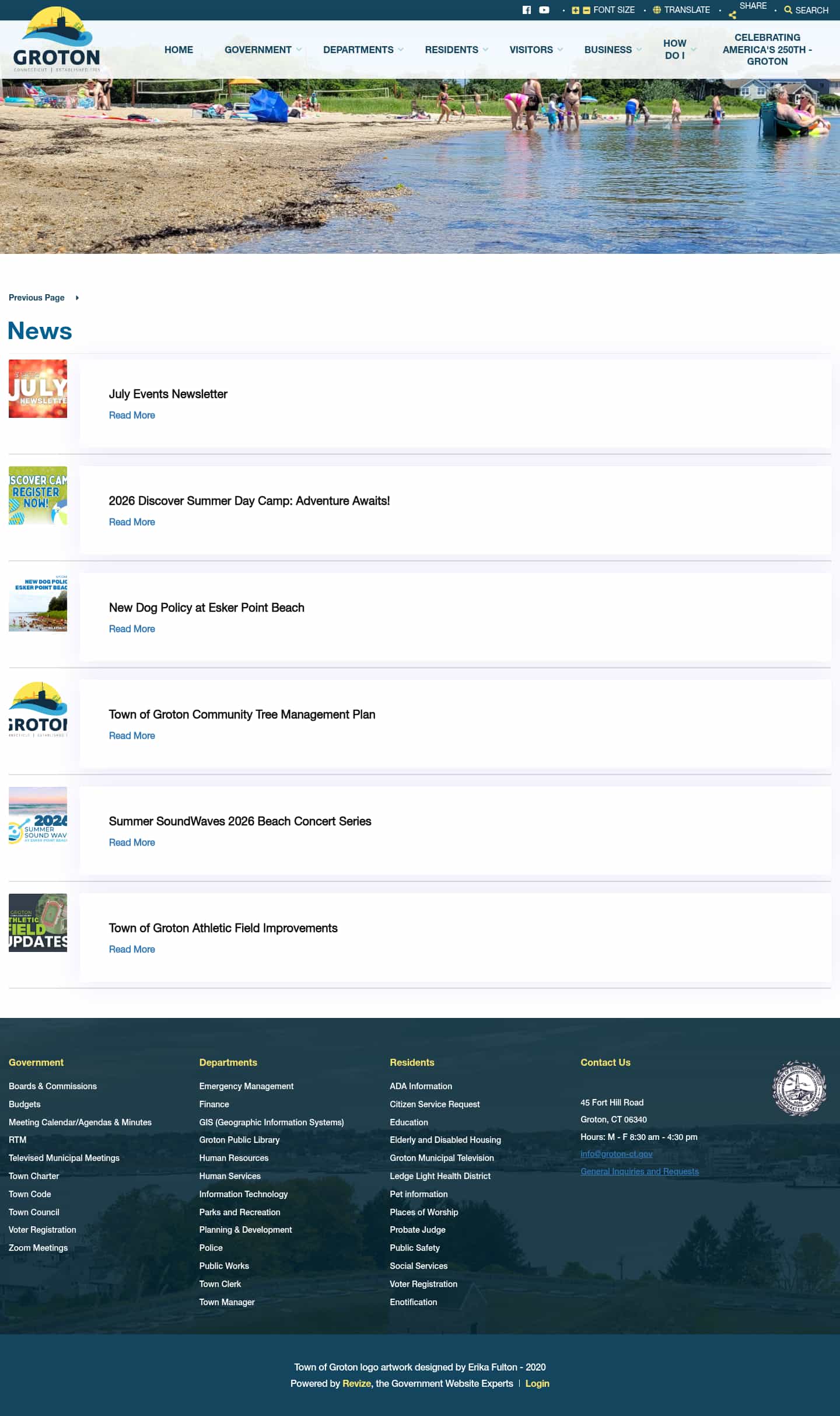The height and width of the screenshot is (1416, 840).
Task: Click the SHARE text in top bar
Action: click(x=753, y=6)
